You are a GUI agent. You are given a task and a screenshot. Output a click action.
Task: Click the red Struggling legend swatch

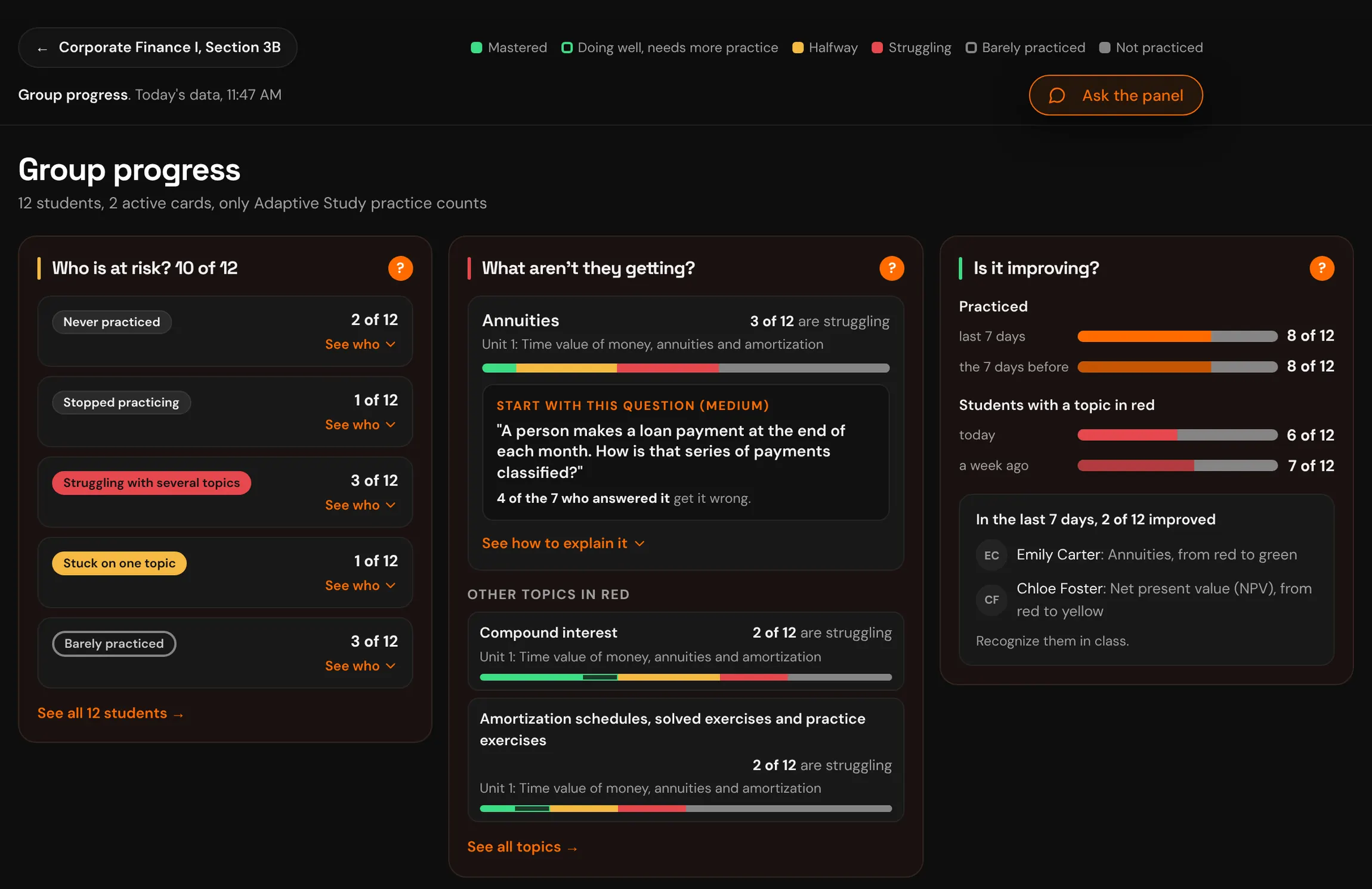[x=877, y=48]
